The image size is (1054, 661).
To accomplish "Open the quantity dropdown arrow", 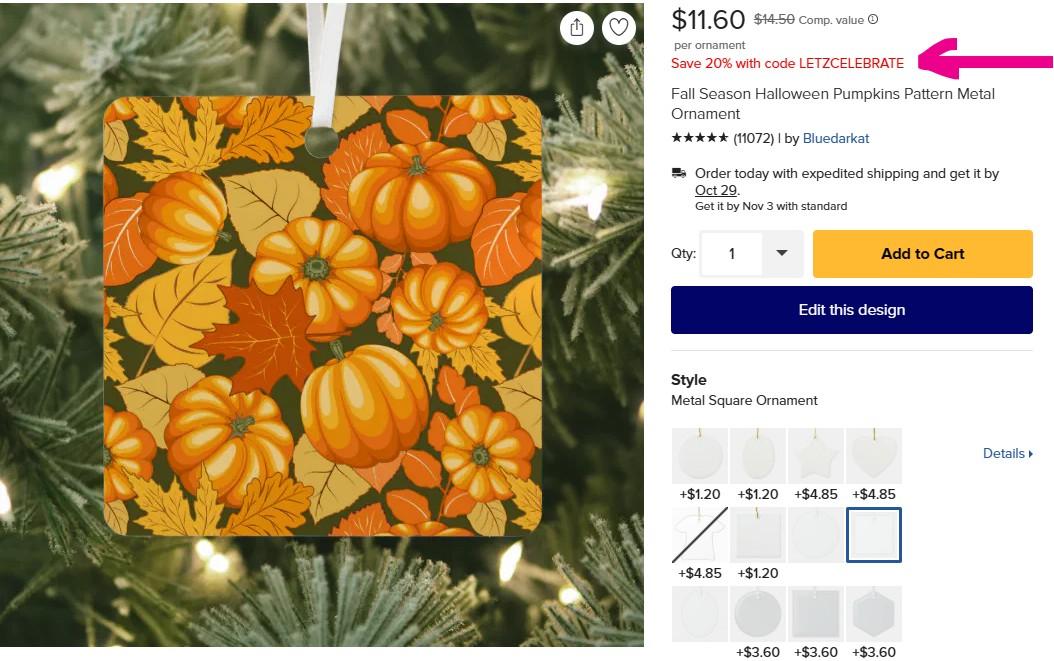I will point(782,254).
